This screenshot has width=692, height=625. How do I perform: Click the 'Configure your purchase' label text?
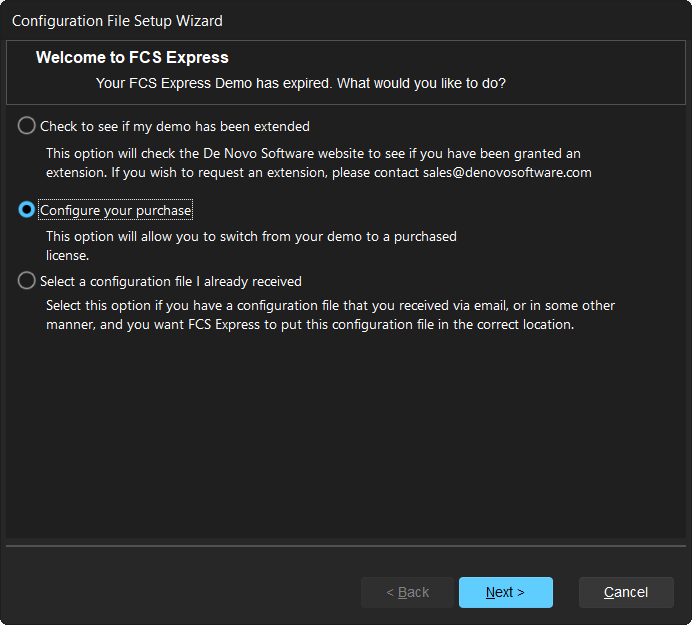(115, 210)
